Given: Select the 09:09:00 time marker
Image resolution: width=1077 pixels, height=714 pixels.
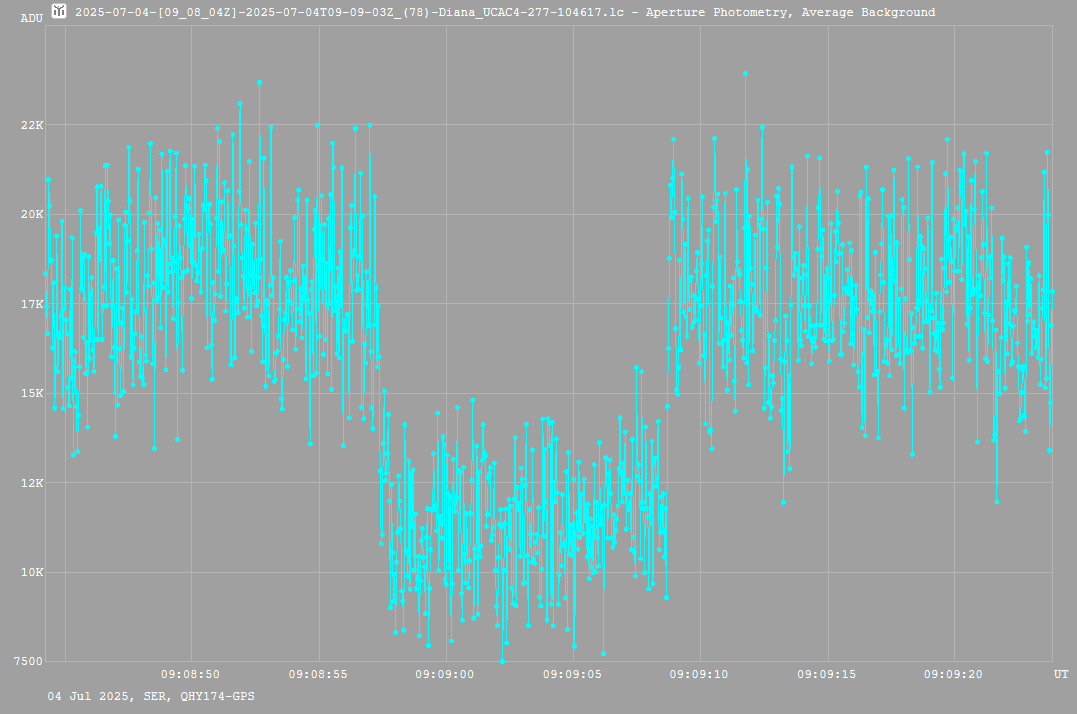Looking at the screenshot, I should [445, 675].
